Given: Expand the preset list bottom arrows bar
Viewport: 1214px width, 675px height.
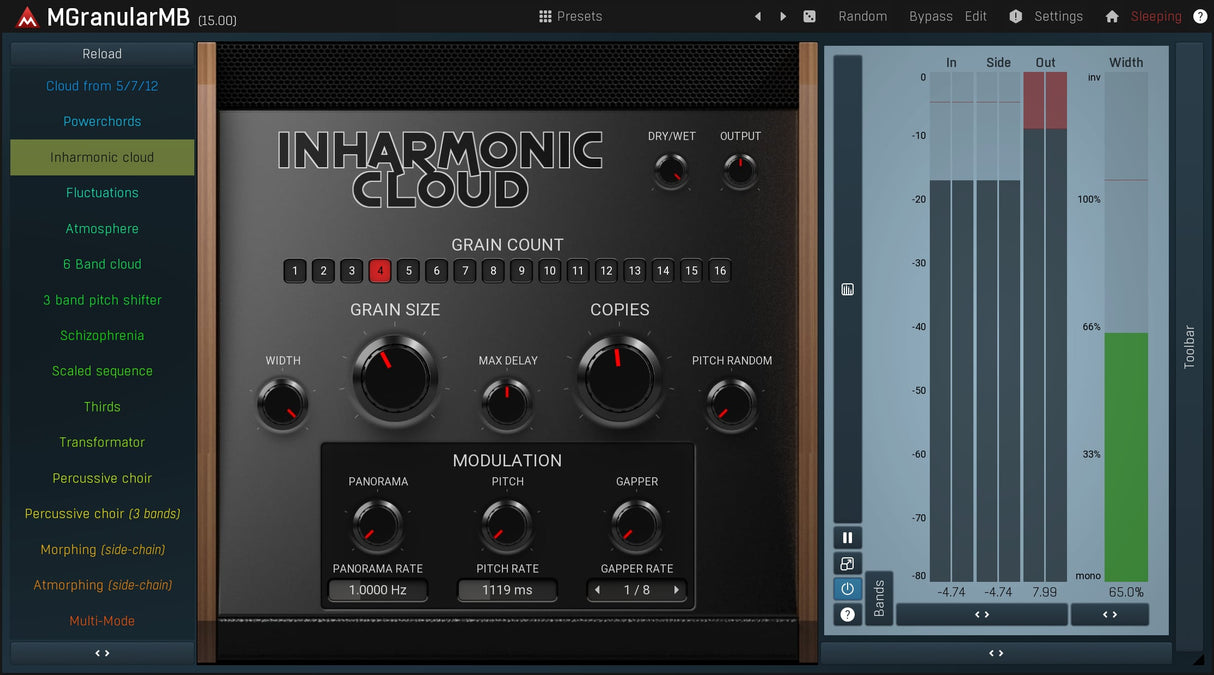Looking at the screenshot, I should 102,653.
